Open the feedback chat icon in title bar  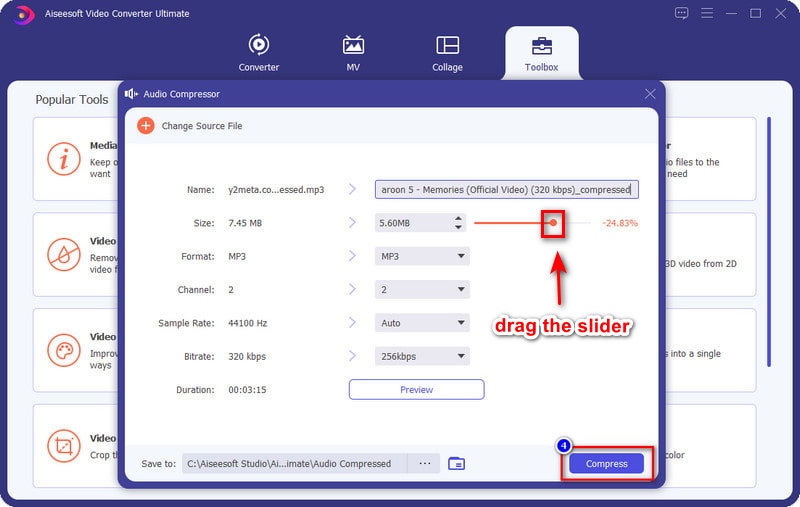click(x=682, y=13)
